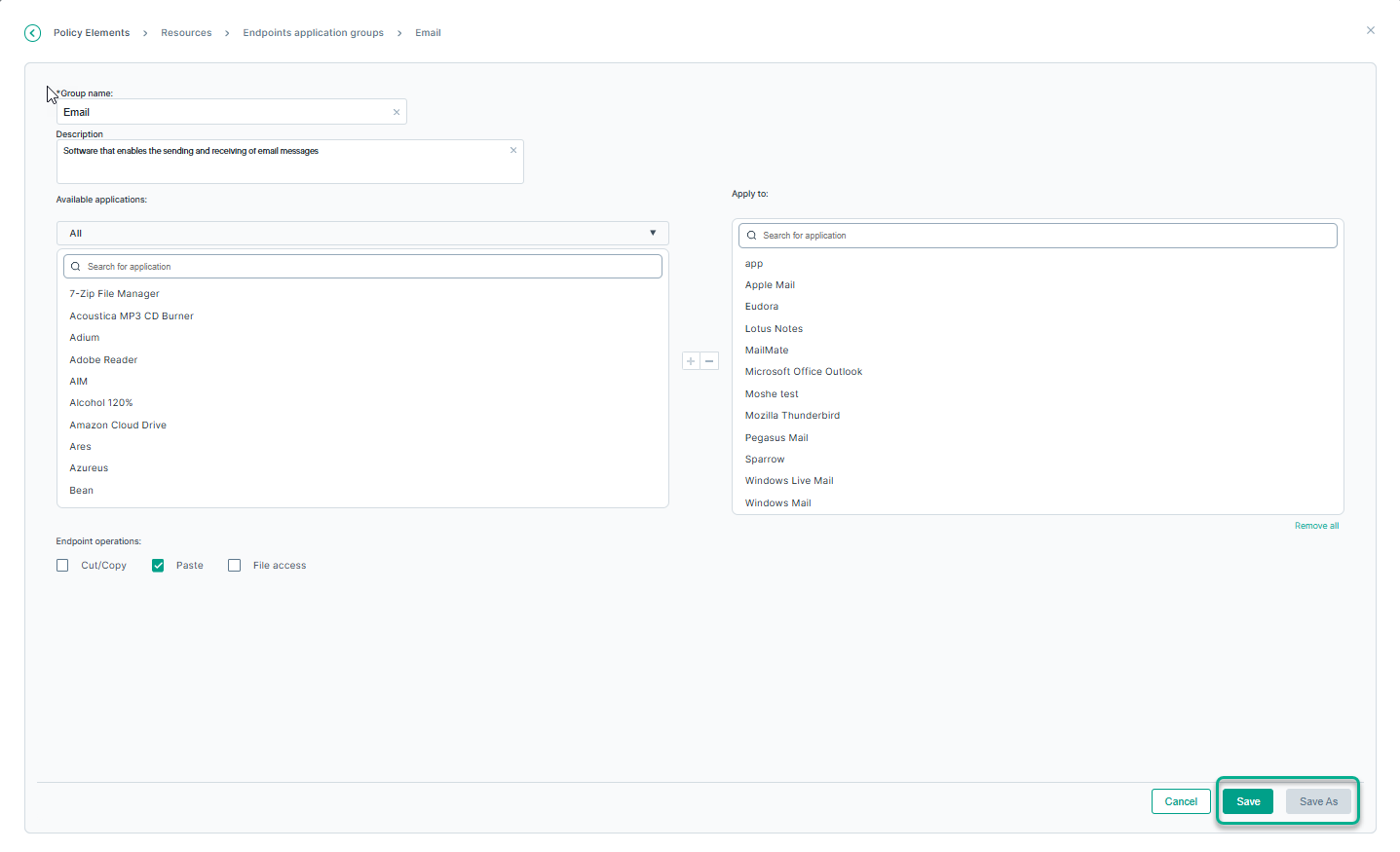Click the minus icon to remove application

(709, 361)
